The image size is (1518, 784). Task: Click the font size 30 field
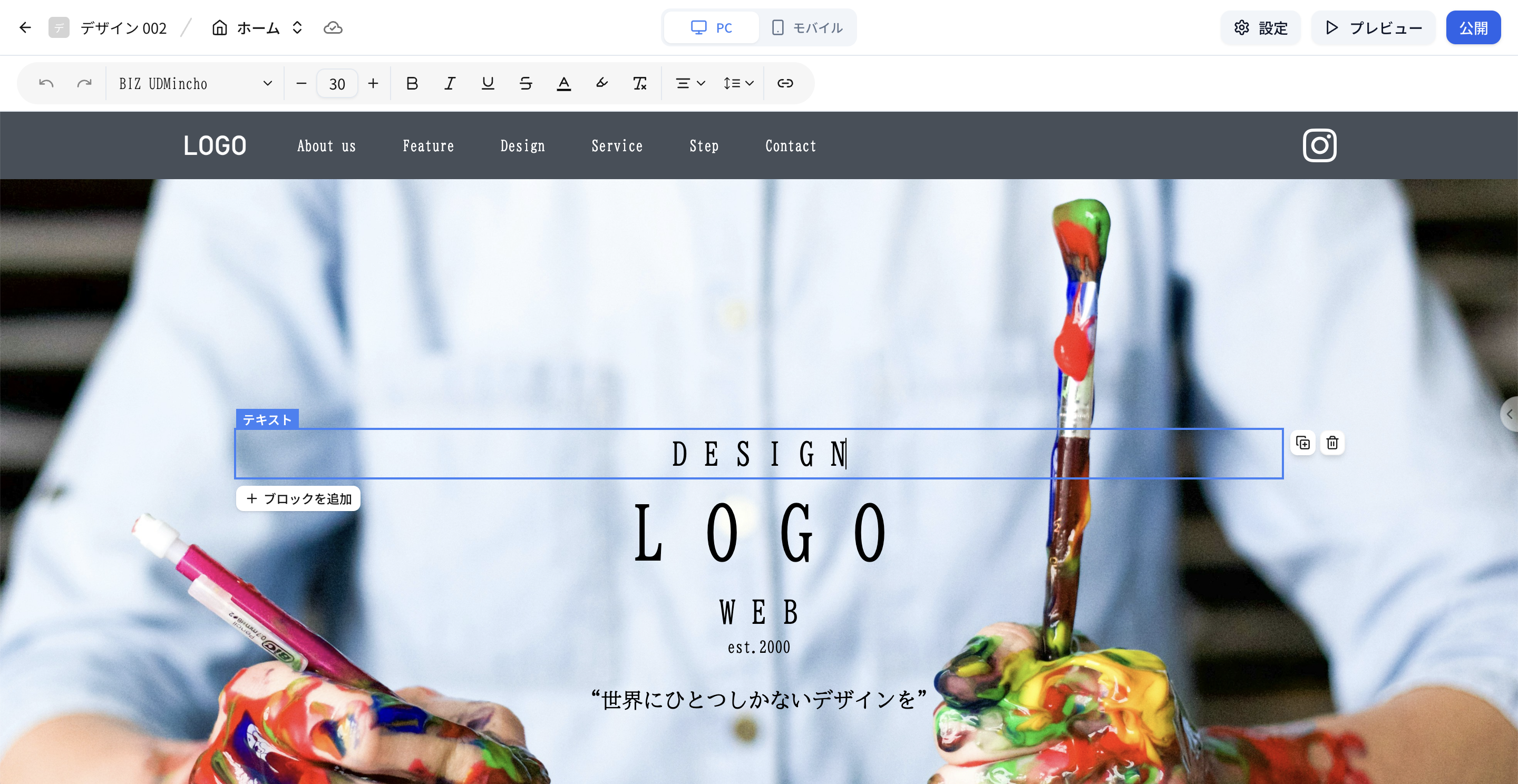[336, 84]
